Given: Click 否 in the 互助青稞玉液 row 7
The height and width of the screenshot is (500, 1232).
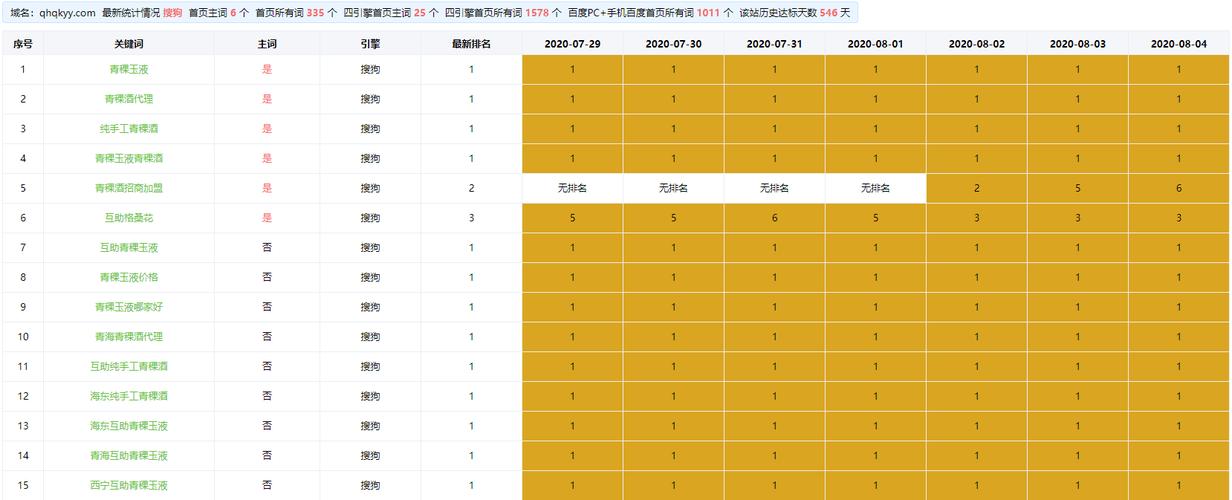Looking at the screenshot, I should [267, 248].
